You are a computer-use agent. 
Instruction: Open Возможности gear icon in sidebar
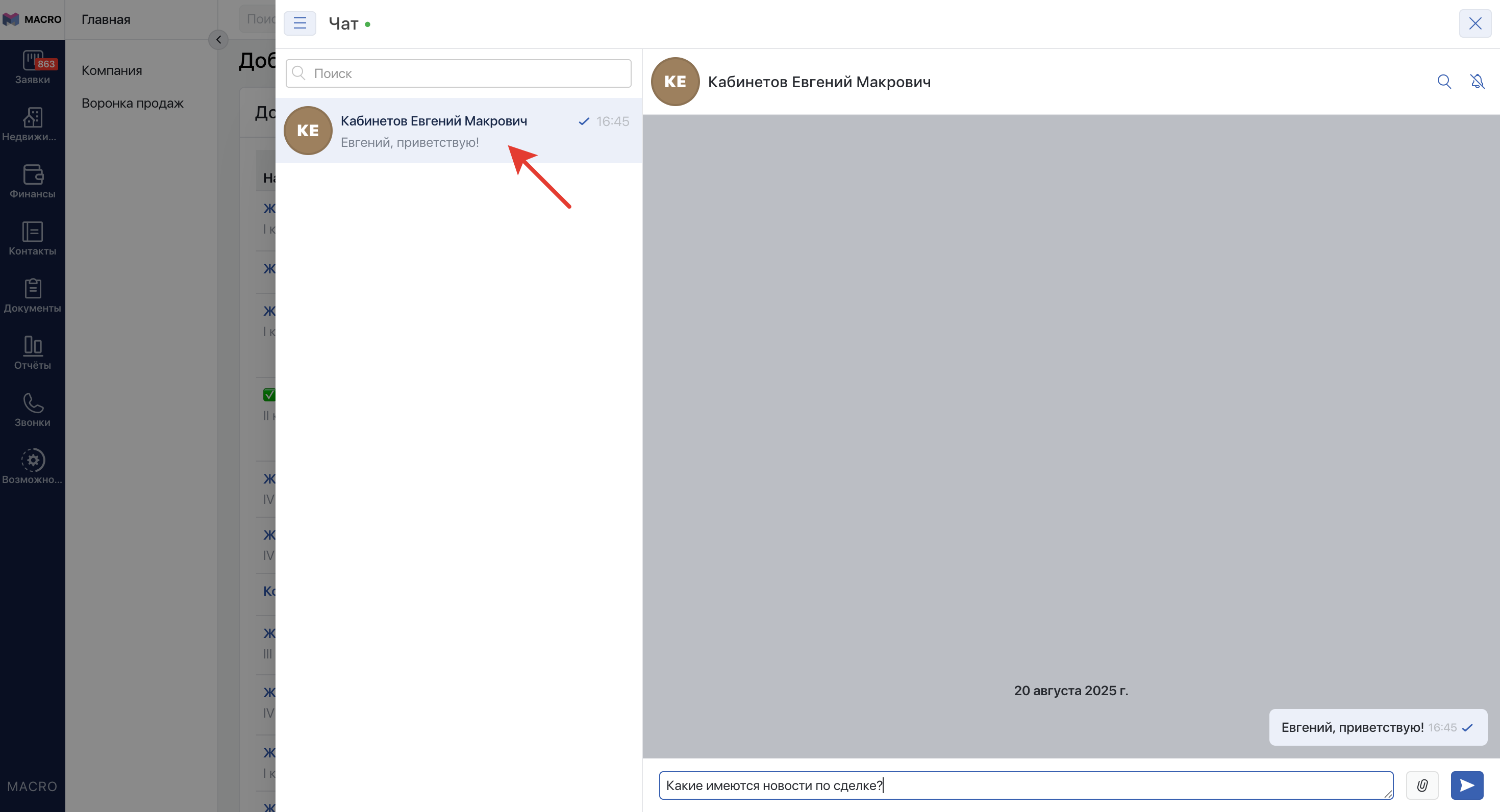coord(33,467)
